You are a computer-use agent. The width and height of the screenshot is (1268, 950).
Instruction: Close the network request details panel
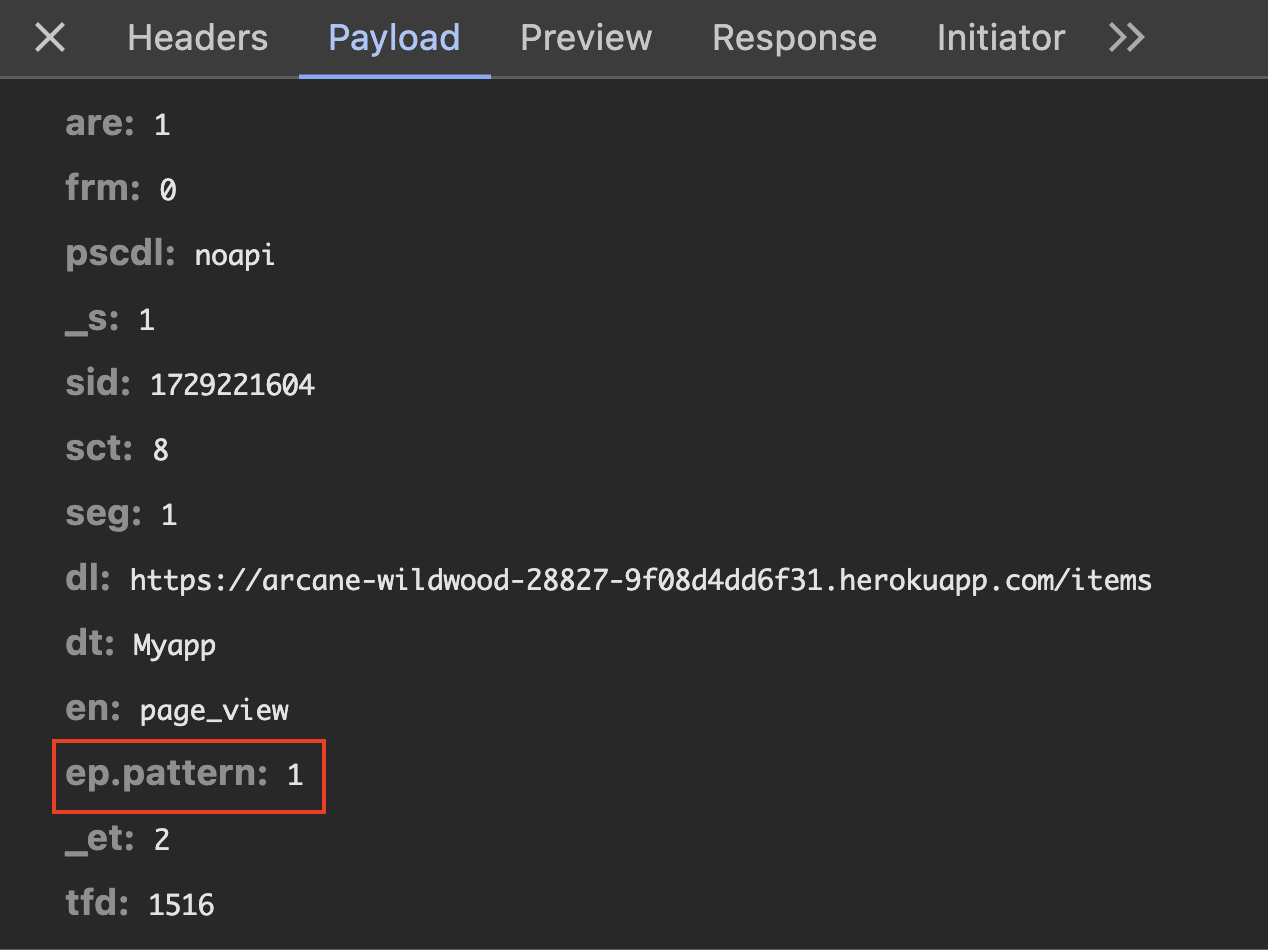49,38
